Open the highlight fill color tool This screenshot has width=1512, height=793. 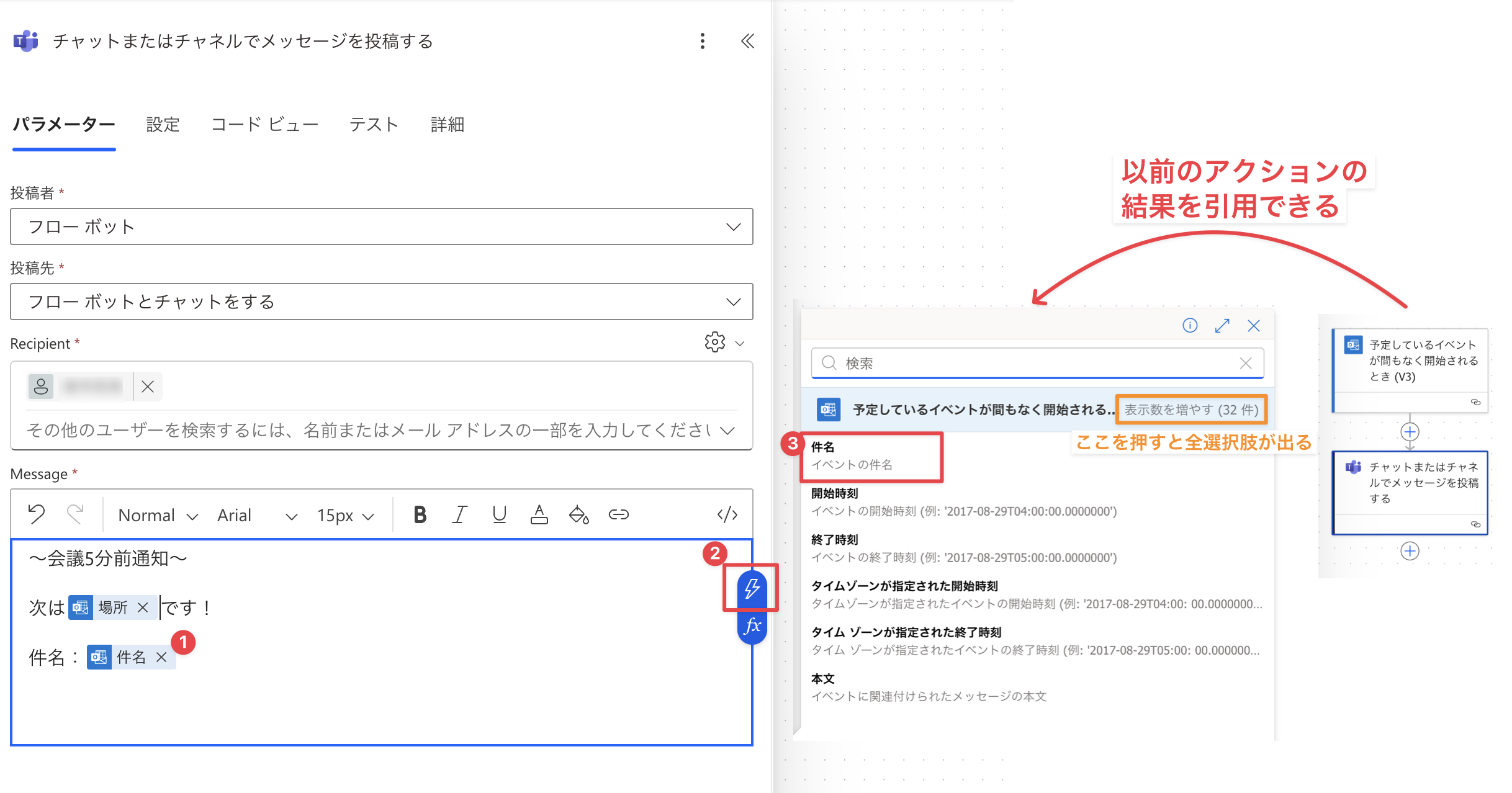click(578, 514)
